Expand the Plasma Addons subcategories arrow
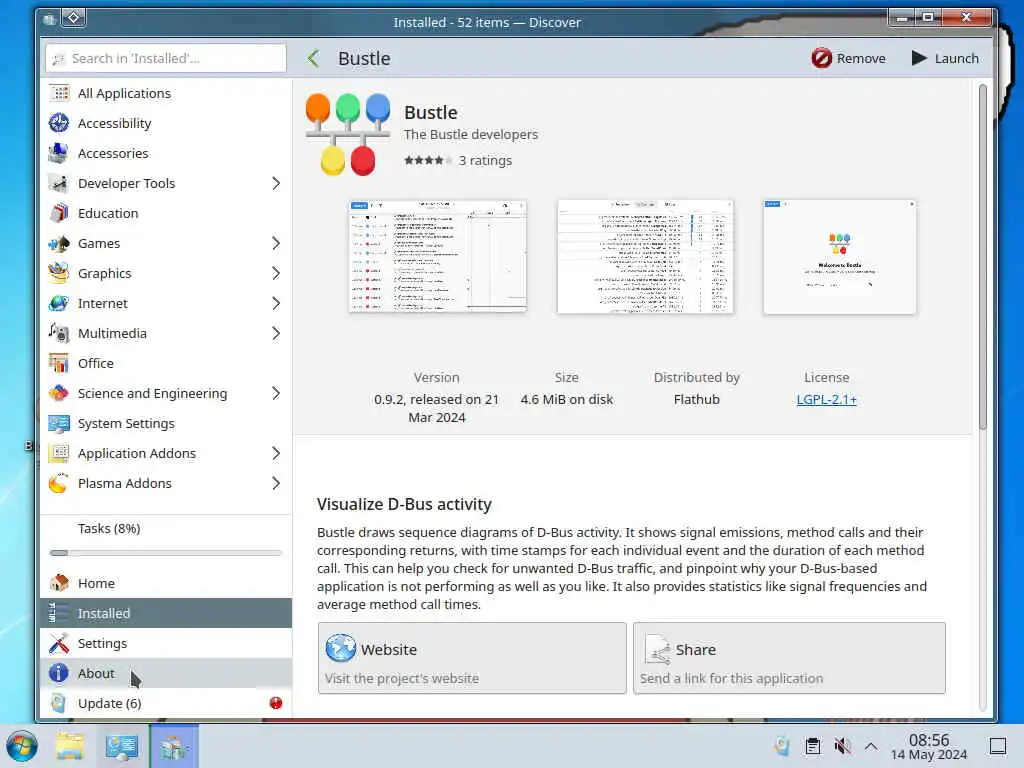Screen dimensions: 1024x768 pos(276,484)
